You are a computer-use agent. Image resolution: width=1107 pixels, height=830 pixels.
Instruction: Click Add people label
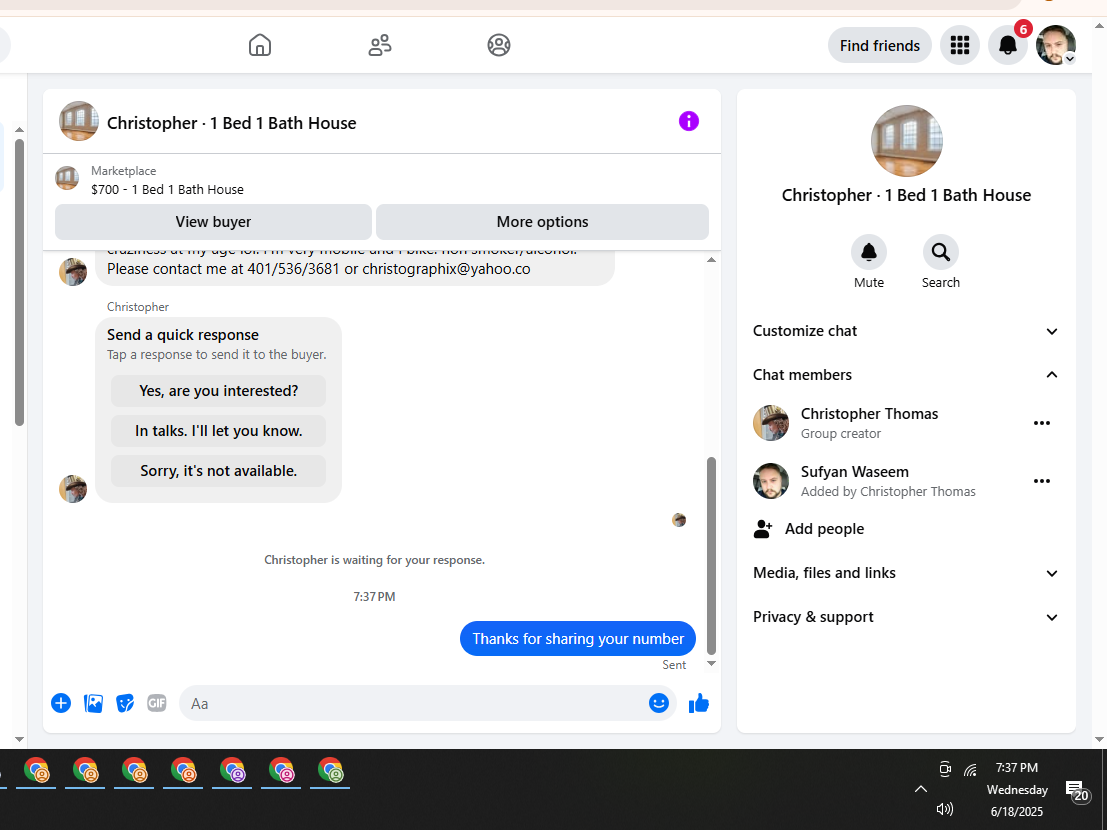pyautogui.click(x=825, y=529)
